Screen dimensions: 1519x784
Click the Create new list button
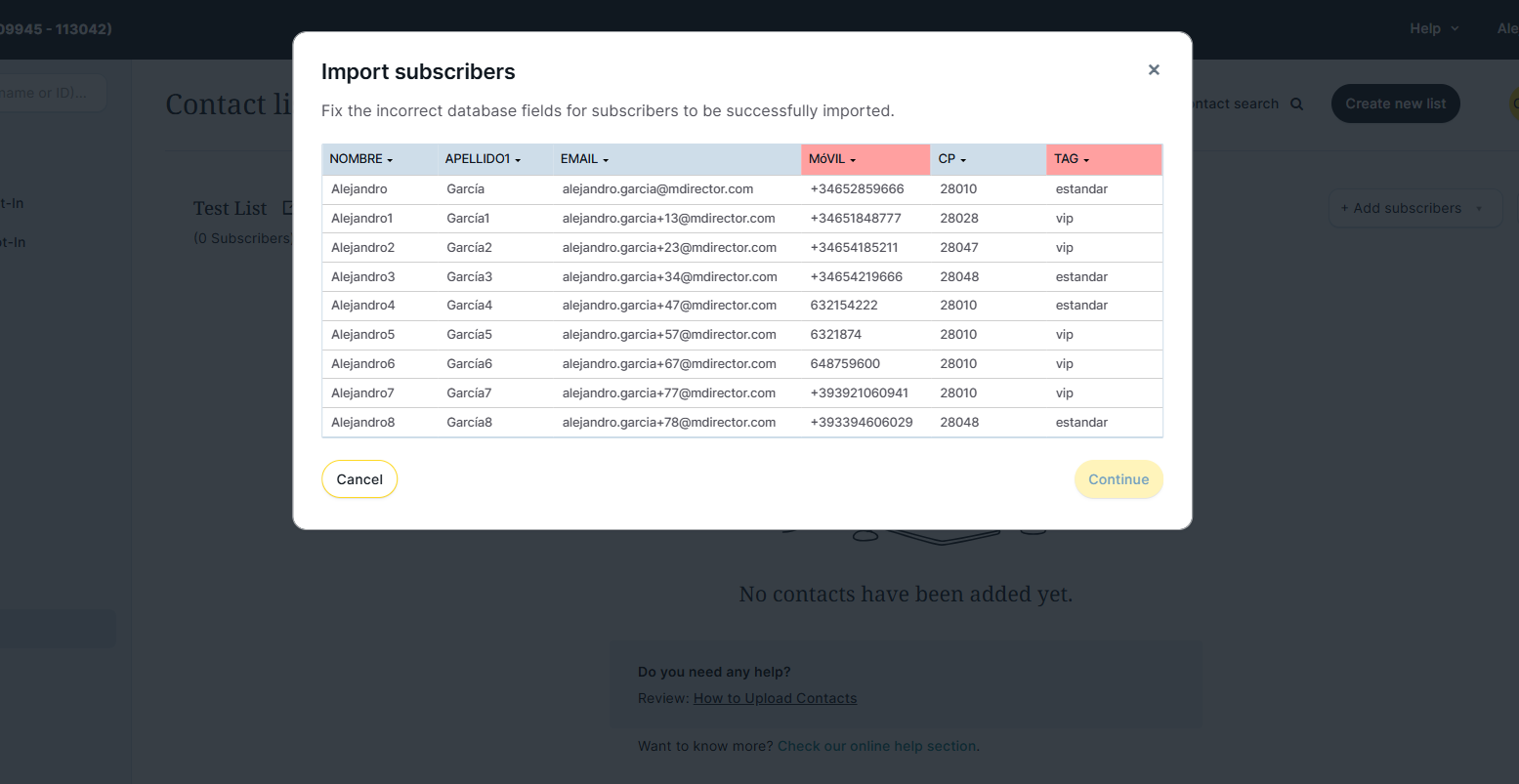1395,103
